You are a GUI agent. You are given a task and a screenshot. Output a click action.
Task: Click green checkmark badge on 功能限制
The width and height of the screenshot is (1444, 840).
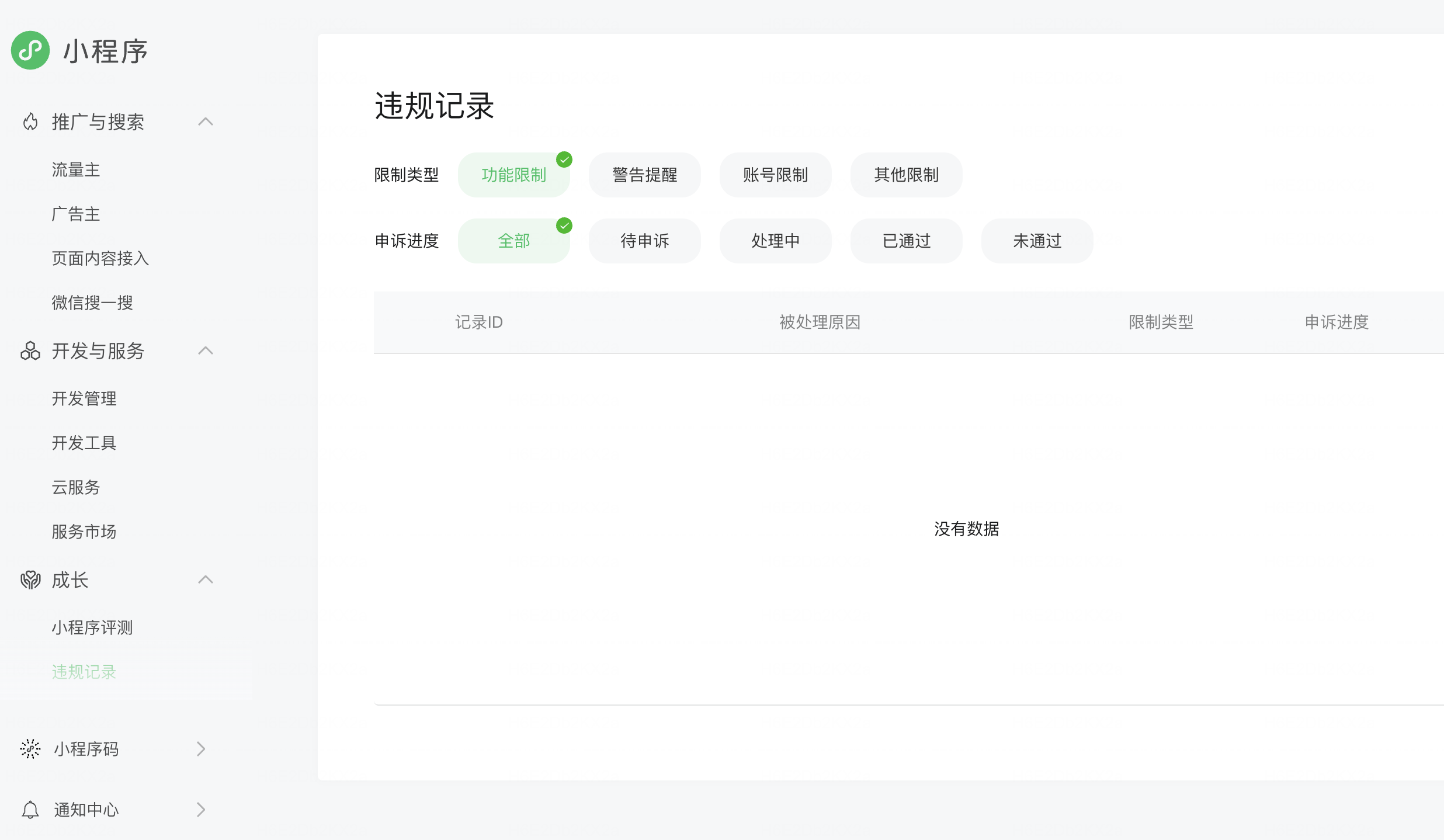pos(564,159)
